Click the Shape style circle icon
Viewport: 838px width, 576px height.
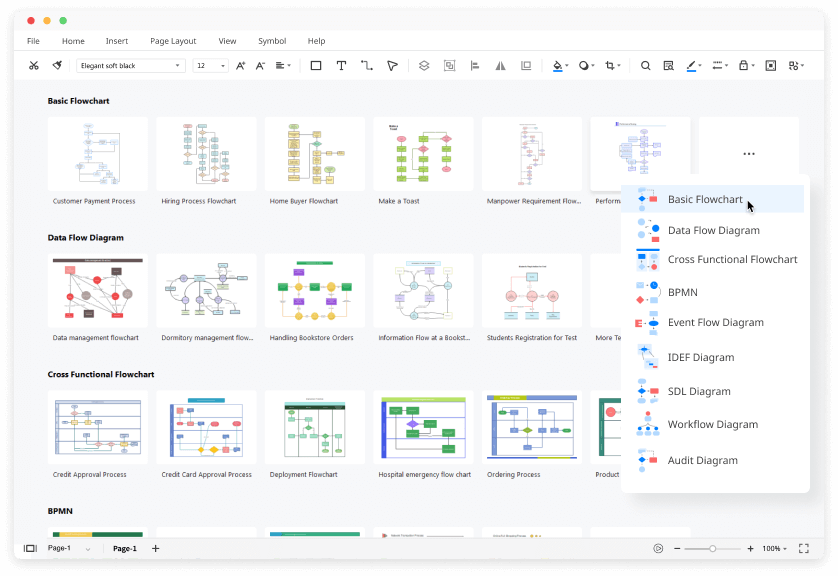click(584, 66)
